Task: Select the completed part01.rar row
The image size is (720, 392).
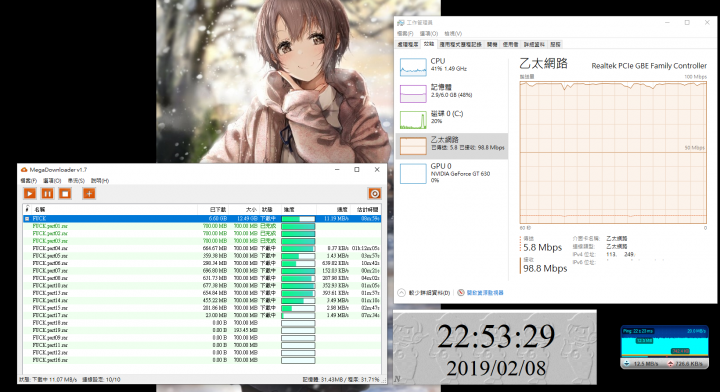Action: (202, 226)
